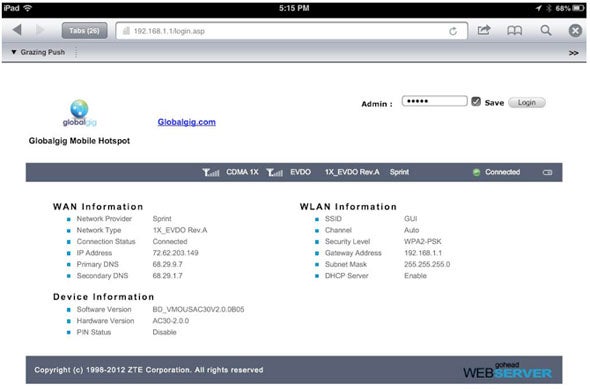Open the Tabs (26) button
The height and width of the screenshot is (389, 590).
point(84,31)
